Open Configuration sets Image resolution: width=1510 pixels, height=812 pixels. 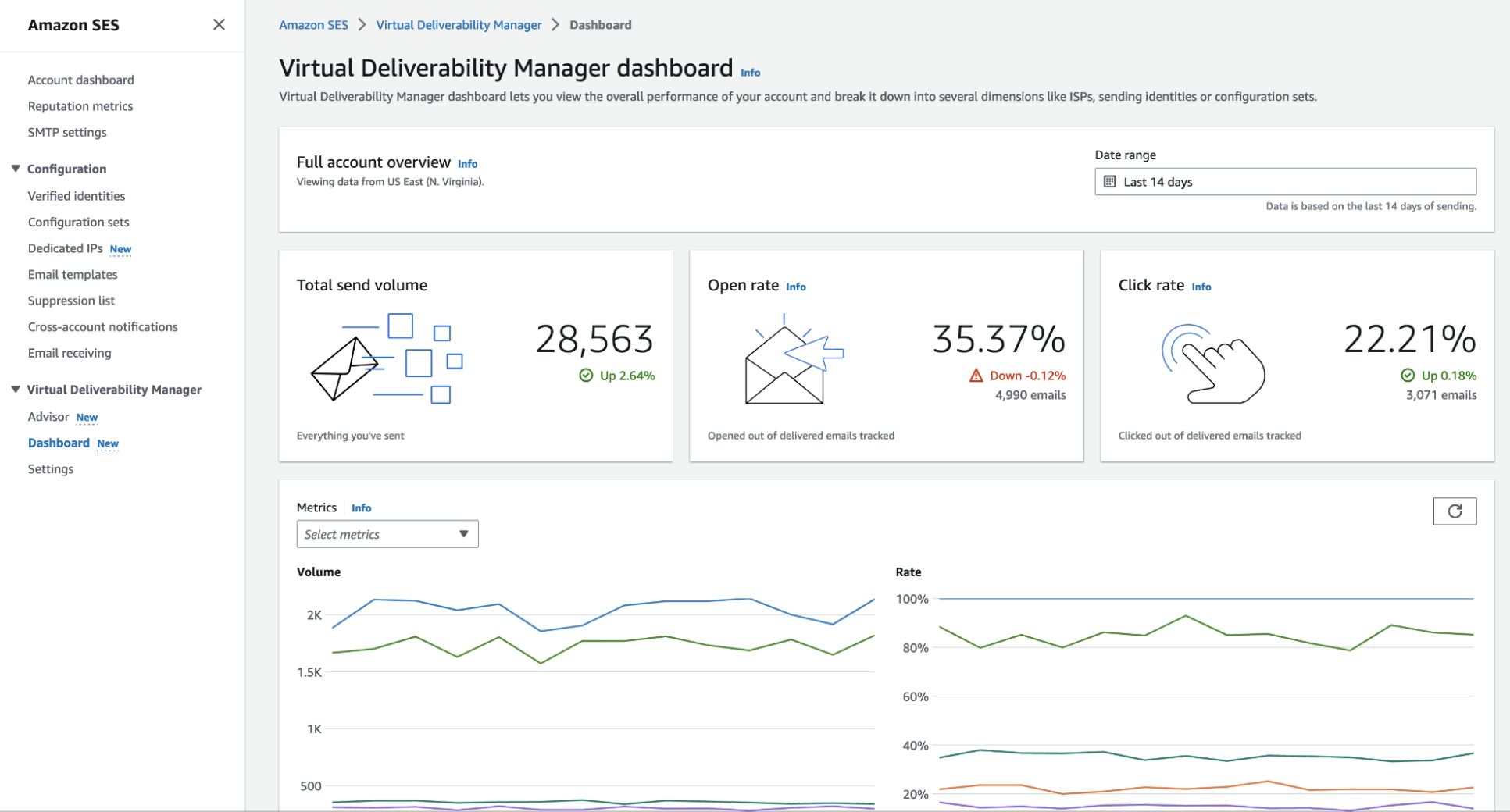[x=79, y=223]
